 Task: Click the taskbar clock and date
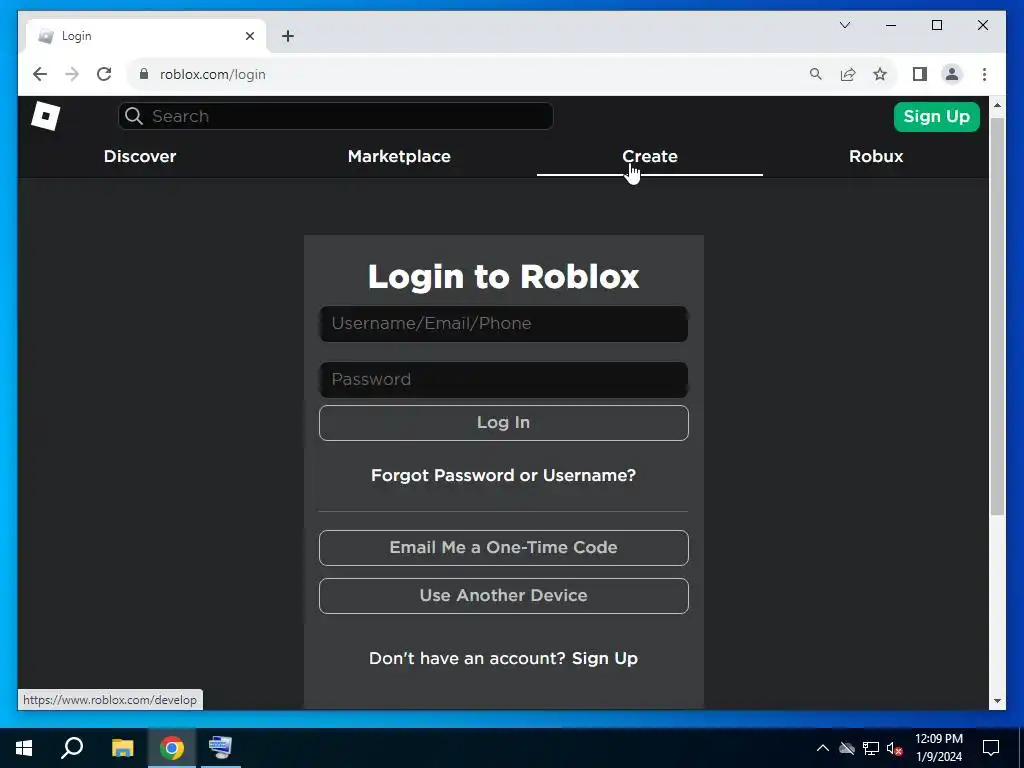[x=939, y=748]
